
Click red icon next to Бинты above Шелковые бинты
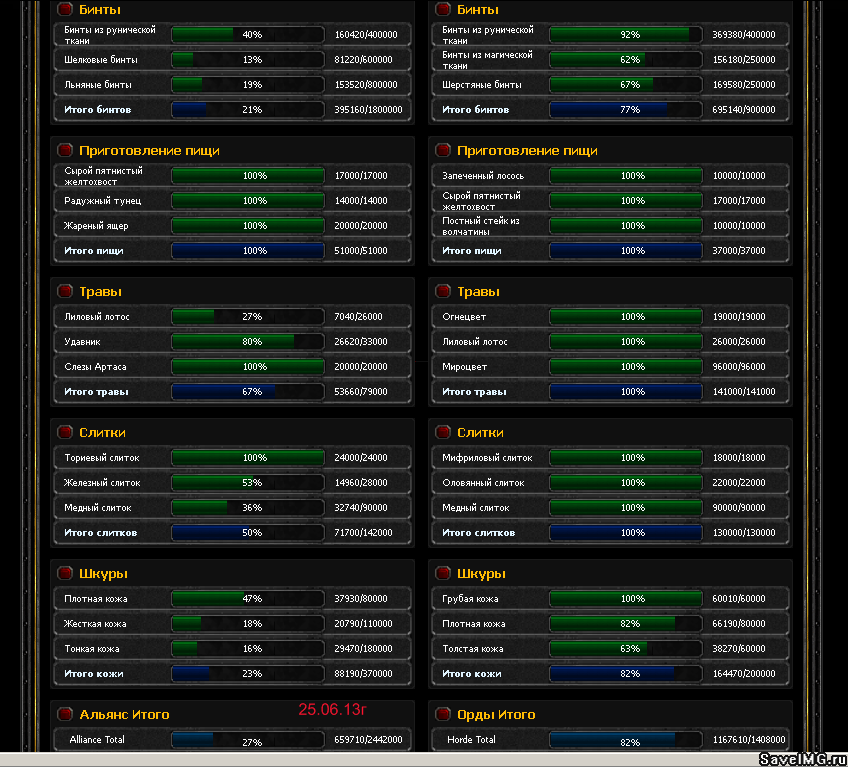65,9
